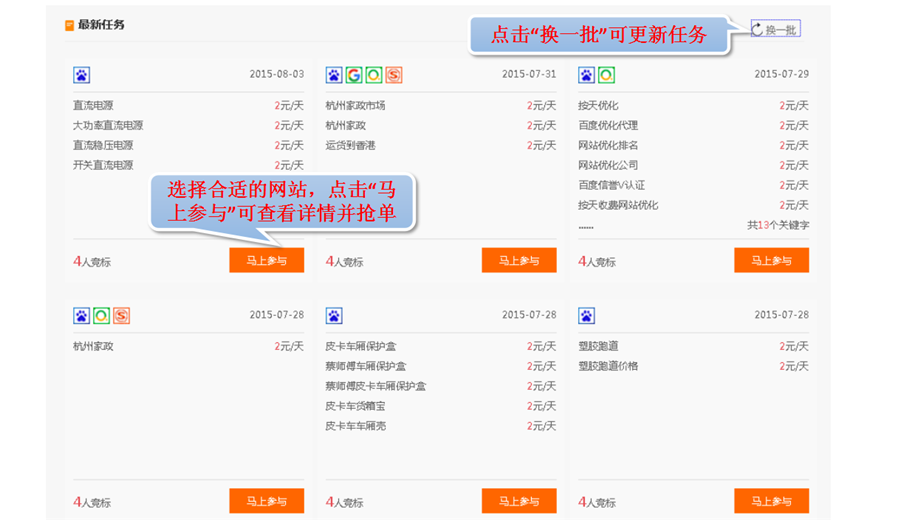900x520 pixels.
Task: Click the keyword 大功率直流电源
Action: [x=108, y=126]
